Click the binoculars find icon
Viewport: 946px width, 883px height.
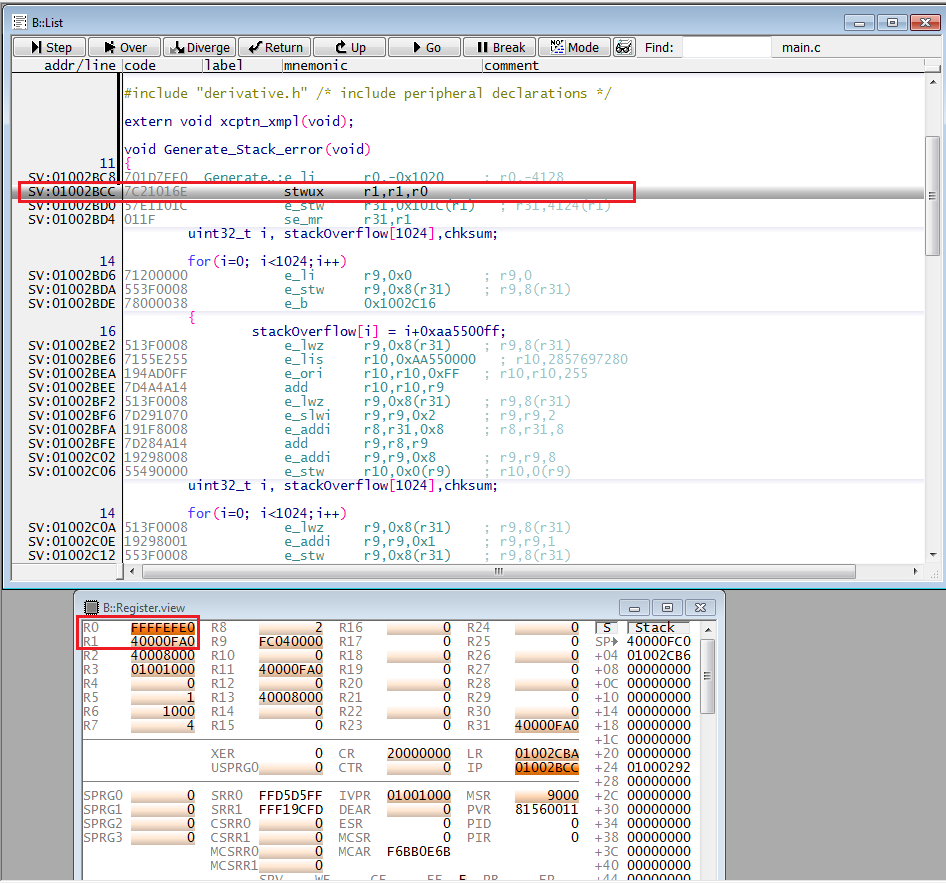(624, 47)
